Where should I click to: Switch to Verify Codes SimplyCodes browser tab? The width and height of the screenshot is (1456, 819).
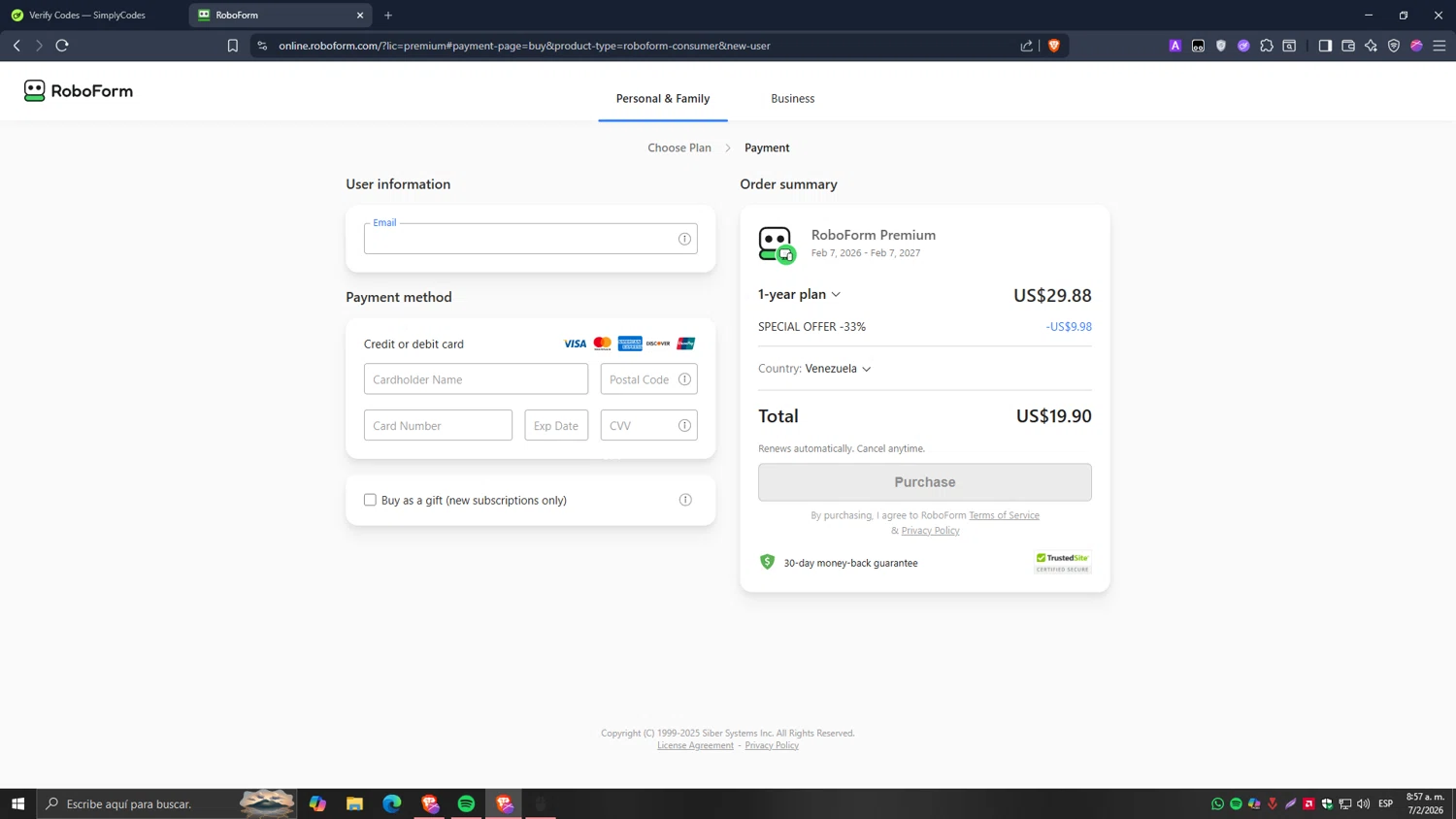pos(87,16)
